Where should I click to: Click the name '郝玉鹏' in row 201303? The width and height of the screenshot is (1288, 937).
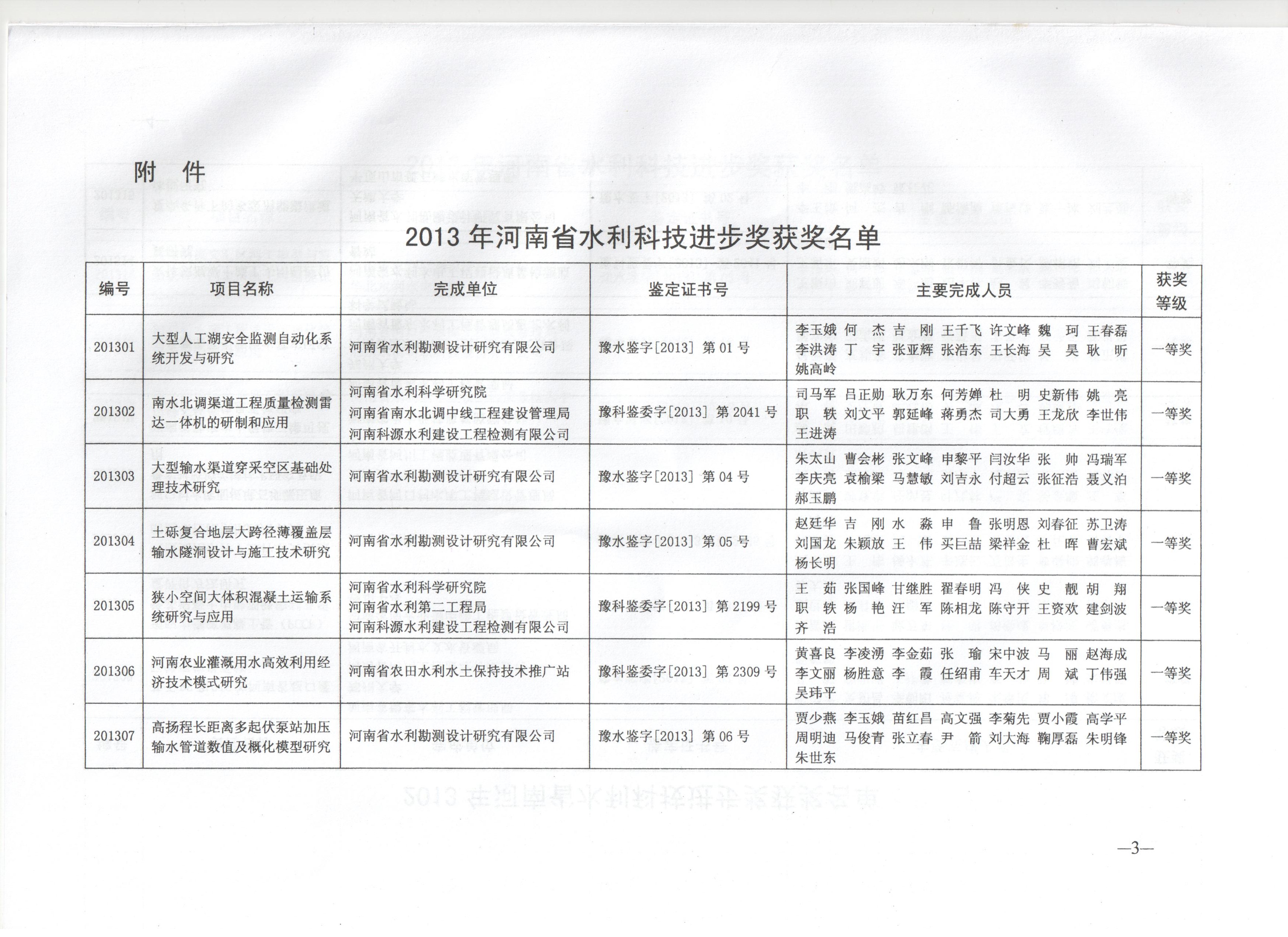coord(816,499)
